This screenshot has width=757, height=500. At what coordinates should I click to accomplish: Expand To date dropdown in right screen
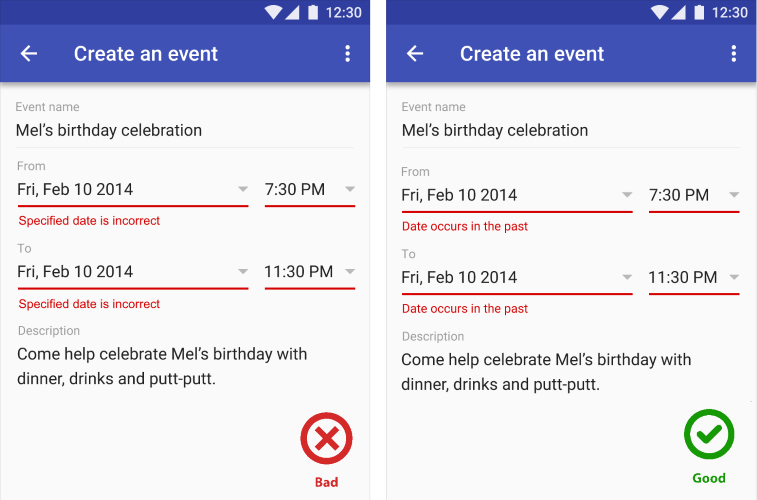coord(627,277)
